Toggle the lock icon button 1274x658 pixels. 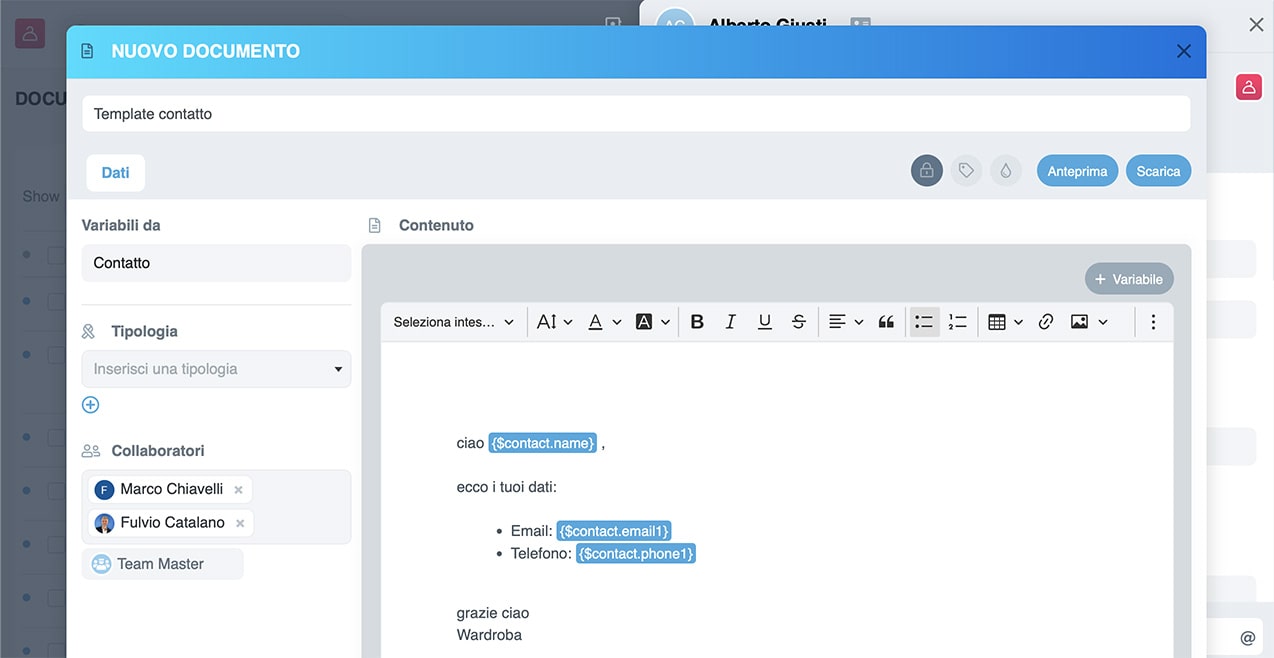coord(927,171)
